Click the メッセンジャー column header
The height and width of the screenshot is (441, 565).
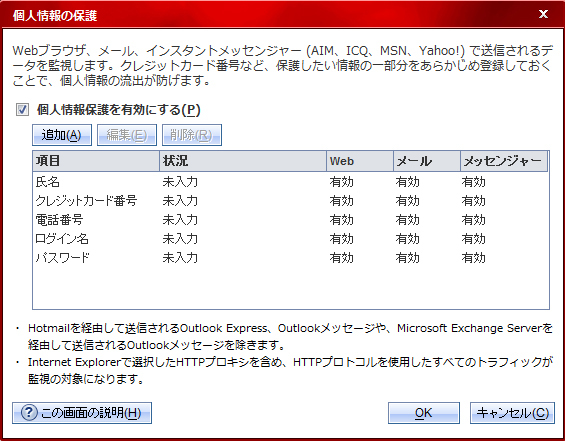(x=504, y=161)
